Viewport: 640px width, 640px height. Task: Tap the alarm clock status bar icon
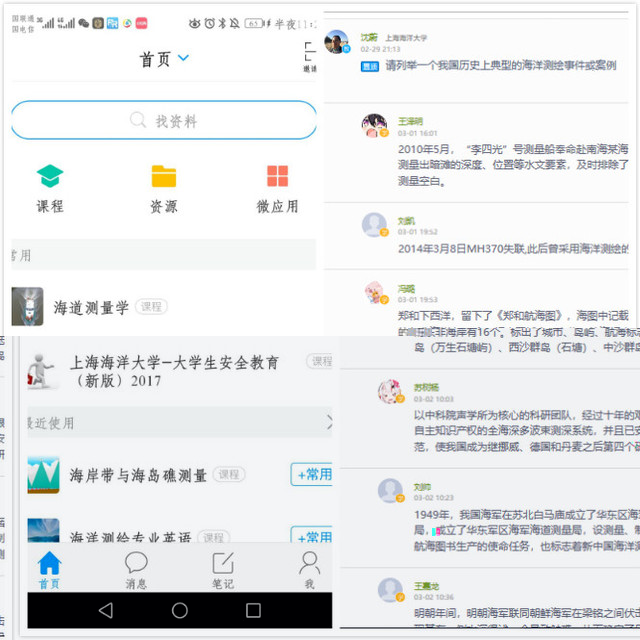[x=210, y=24]
